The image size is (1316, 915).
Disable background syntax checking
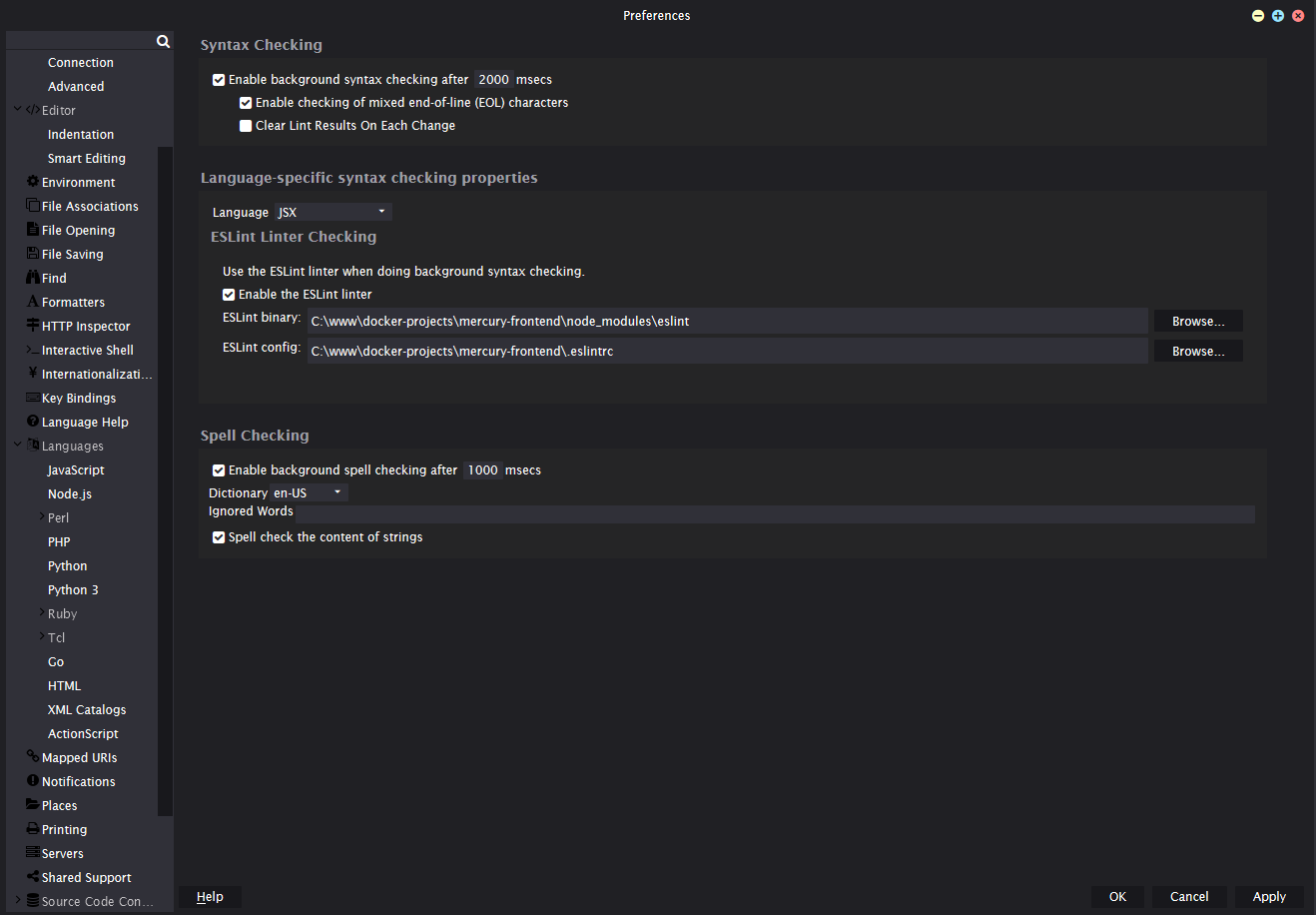pyautogui.click(x=219, y=79)
